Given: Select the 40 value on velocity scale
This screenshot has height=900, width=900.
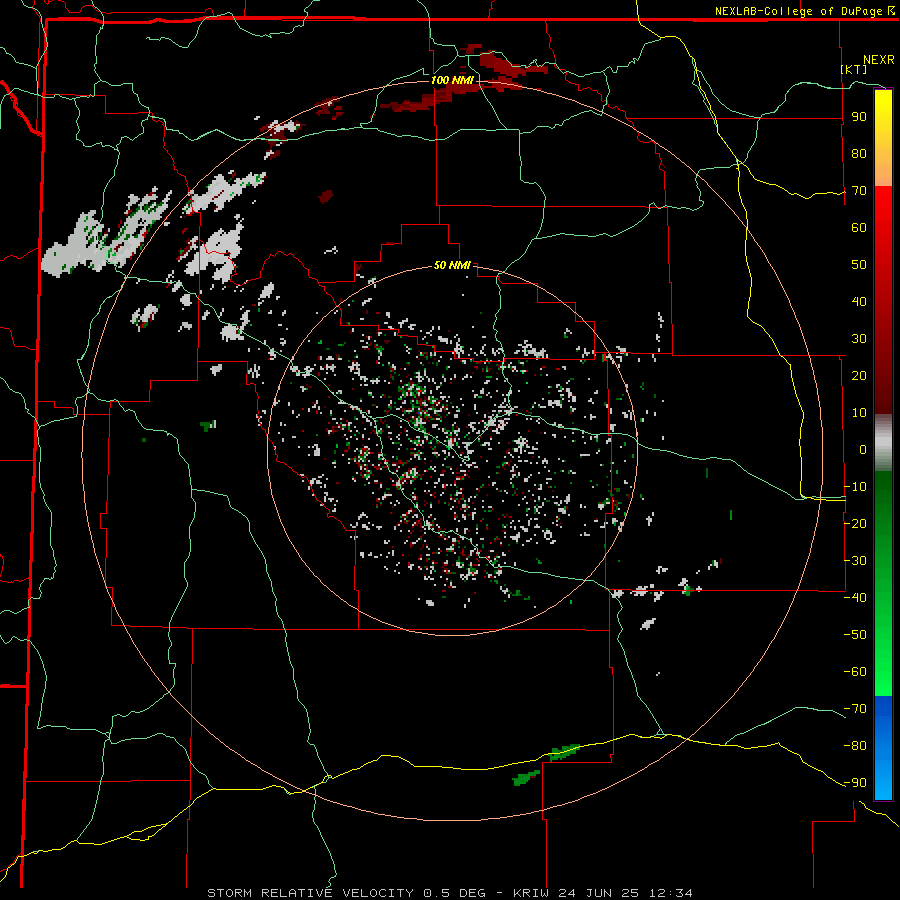Looking at the screenshot, I should pyautogui.click(x=859, y=302).
